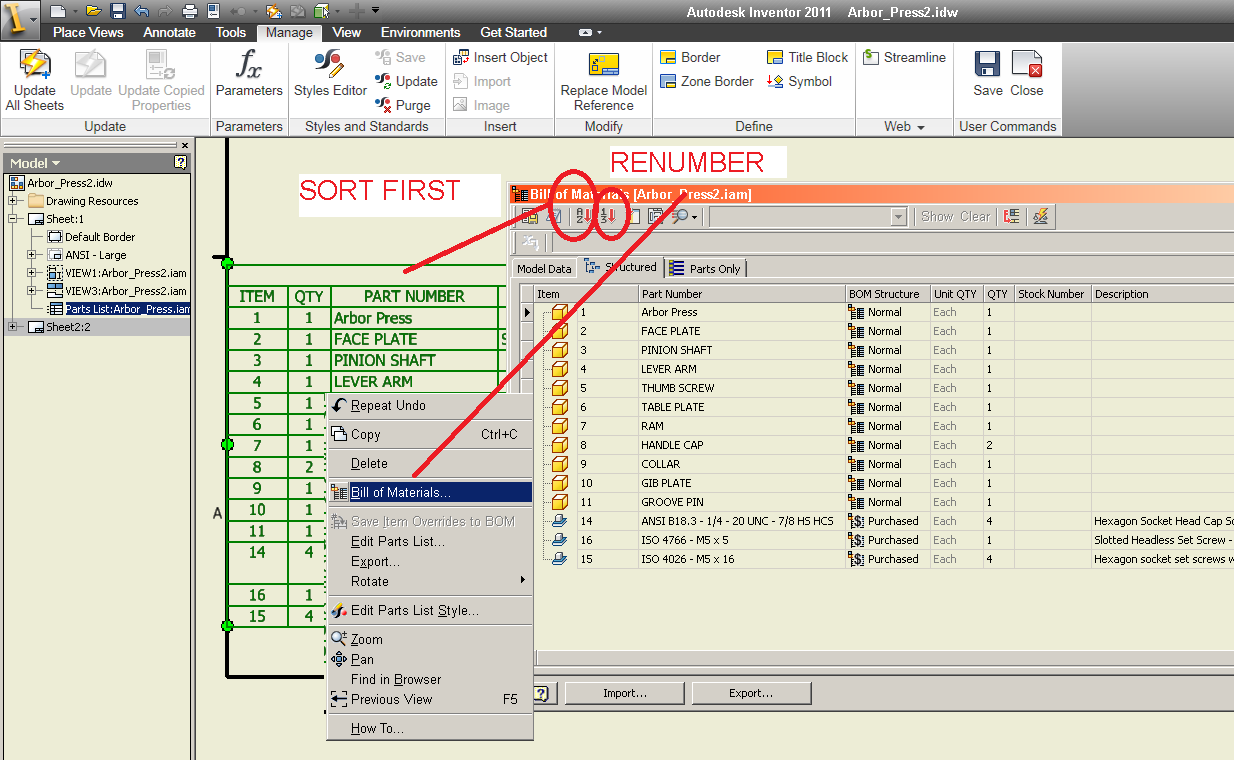Collapse the Sheet:1 tree node

pos(14,219)
